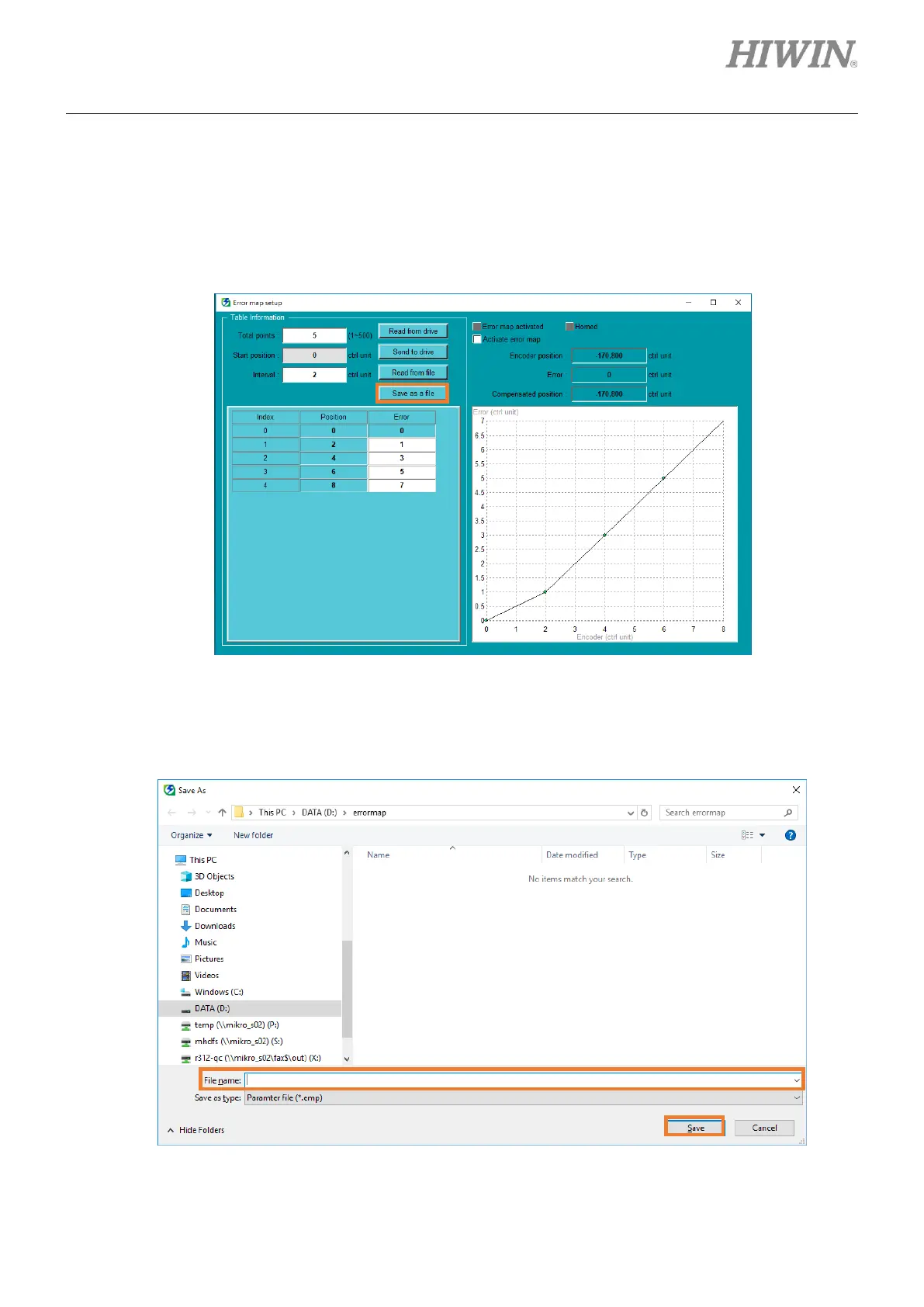Select Music in the navigation pane

(x=199, y=942)
